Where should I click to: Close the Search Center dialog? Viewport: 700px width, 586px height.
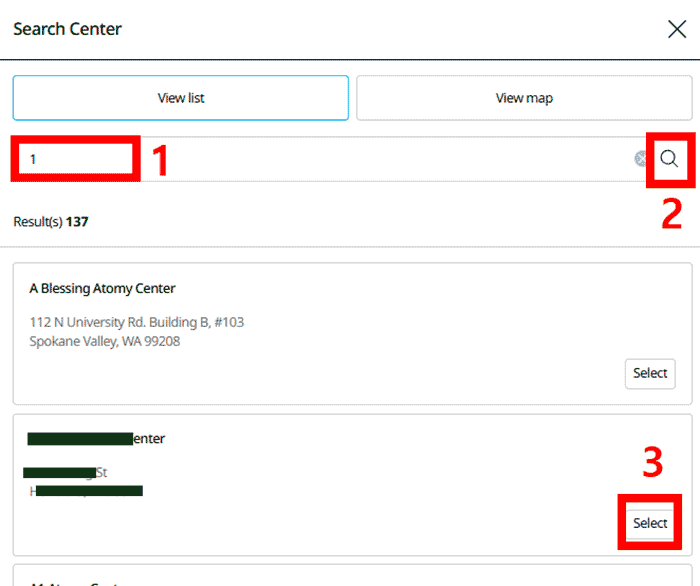coord(677,29)
